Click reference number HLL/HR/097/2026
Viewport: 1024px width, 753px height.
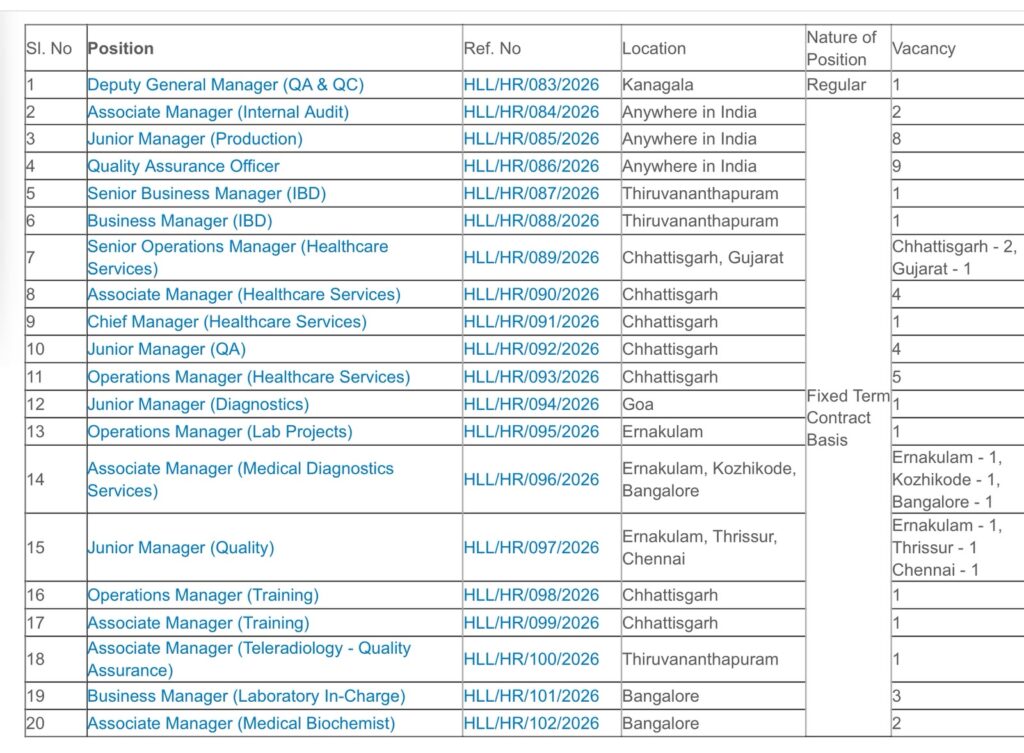pos(531,547)
